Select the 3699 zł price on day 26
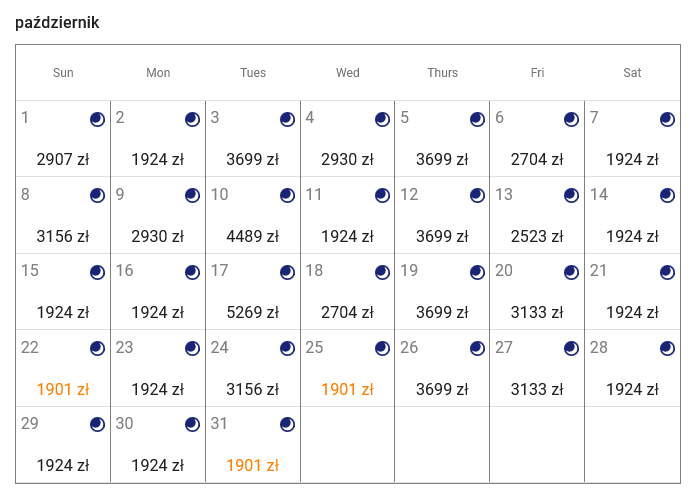 click(x=442, y=390)
